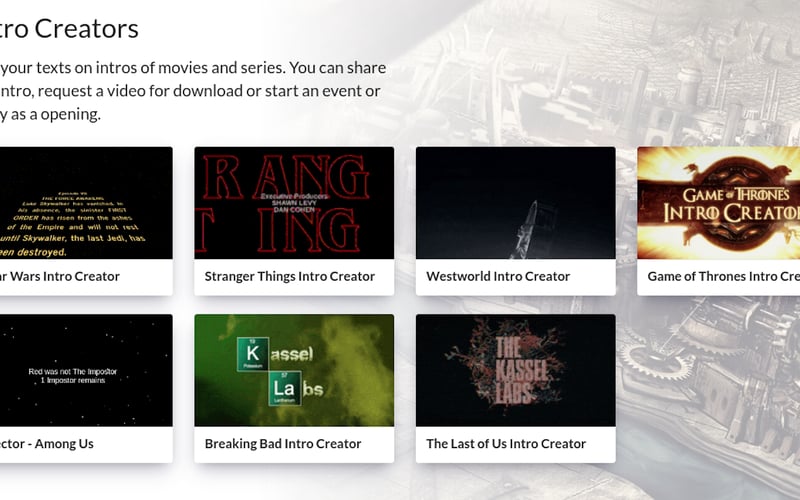Screen dimensions: 800x500
Task: Open The Last of Us thumbnail image
Action: click(515, 370)
